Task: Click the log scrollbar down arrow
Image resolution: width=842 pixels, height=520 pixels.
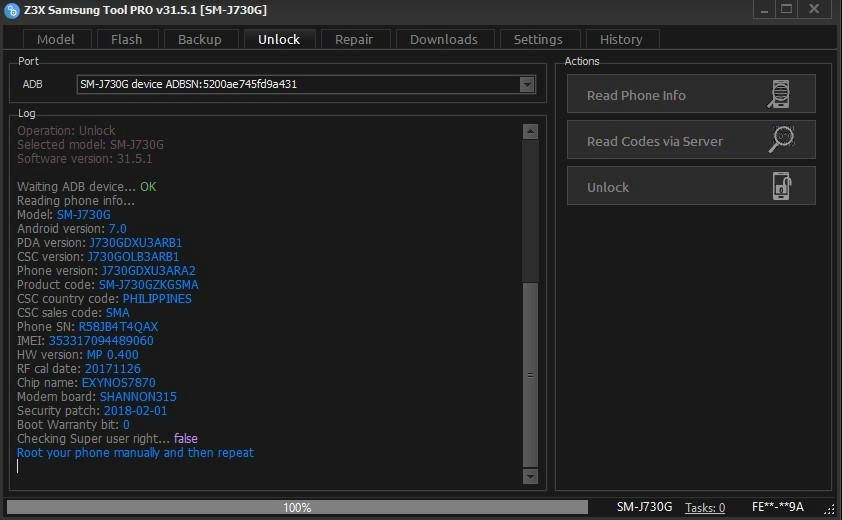Action: click(530, 476)
